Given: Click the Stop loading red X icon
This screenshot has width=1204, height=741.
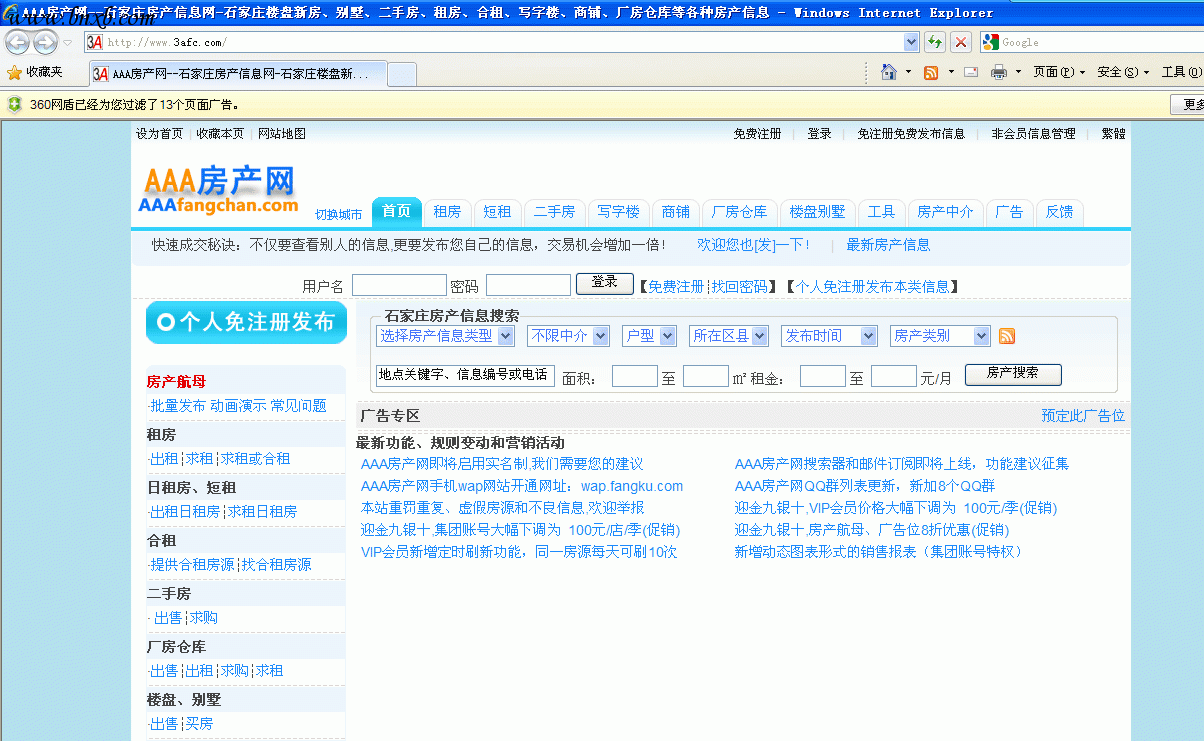Looking at the screenshot, I should pos(961,42).
